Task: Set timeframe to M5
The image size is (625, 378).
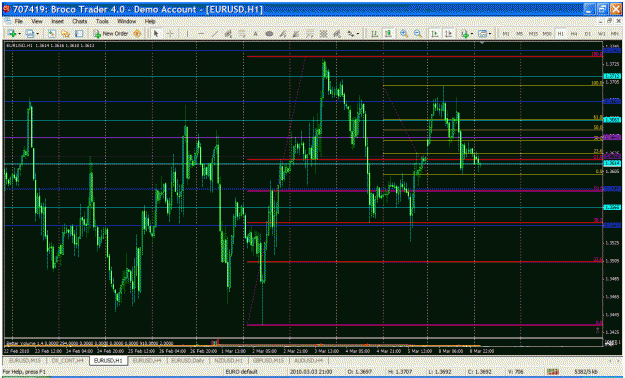Action: pos(519,34)
